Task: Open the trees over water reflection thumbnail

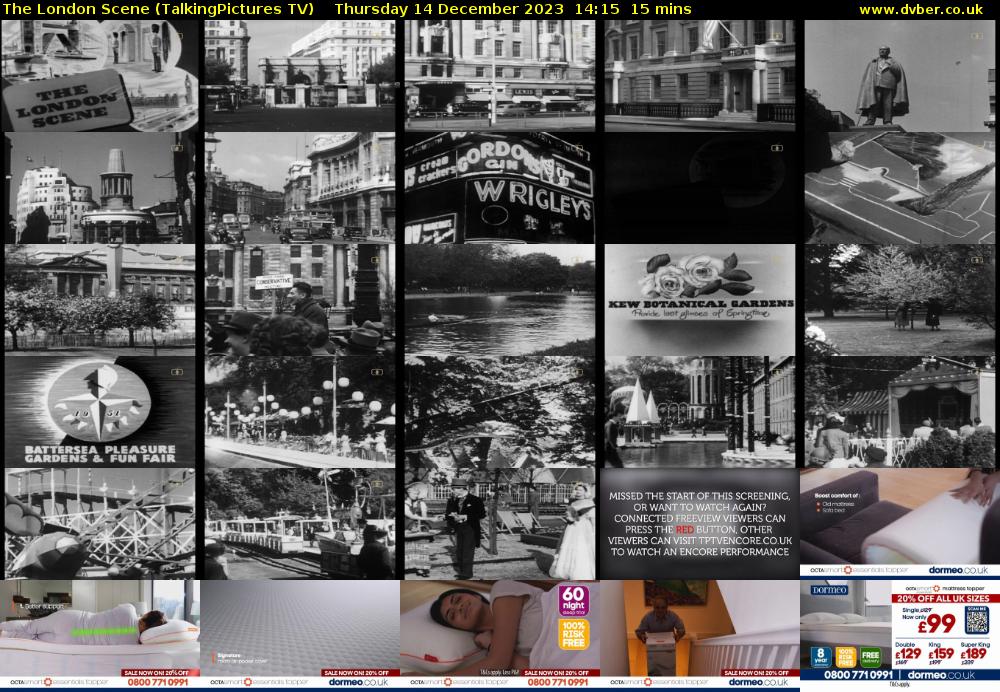Action: (x=500, y=412)
